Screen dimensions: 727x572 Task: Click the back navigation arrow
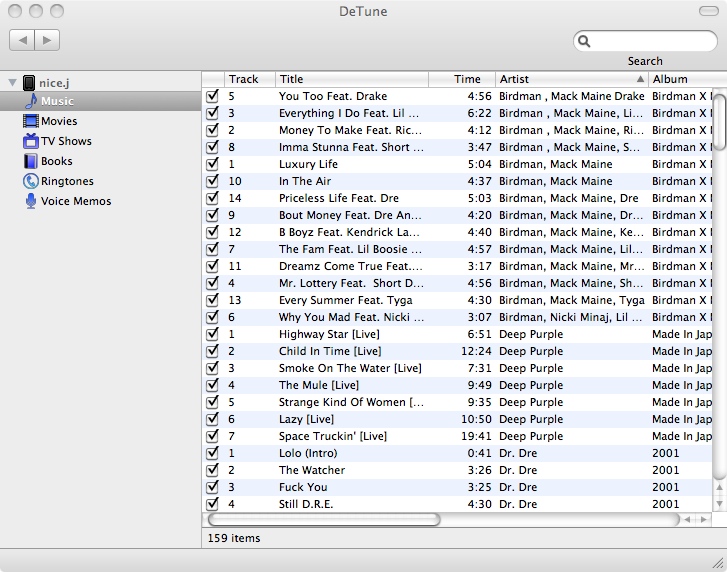tap(22, 40)
